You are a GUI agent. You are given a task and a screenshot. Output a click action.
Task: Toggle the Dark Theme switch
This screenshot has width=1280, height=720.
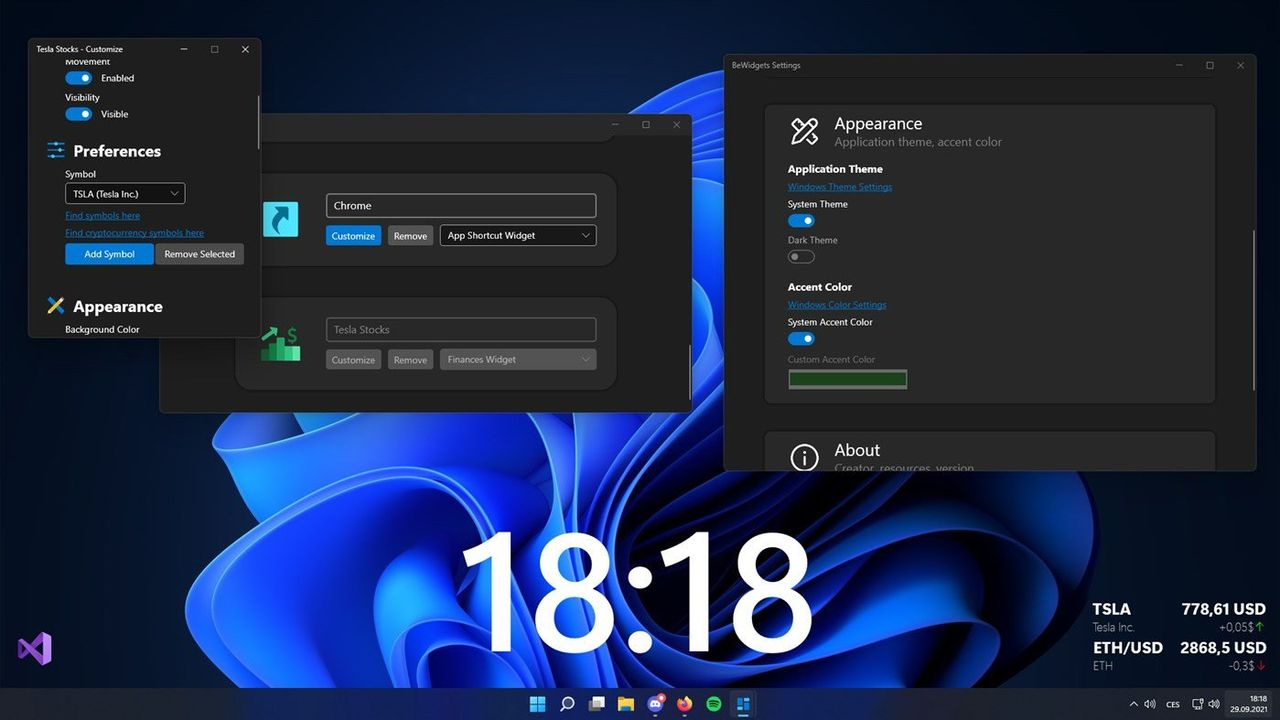coord(801,257)
